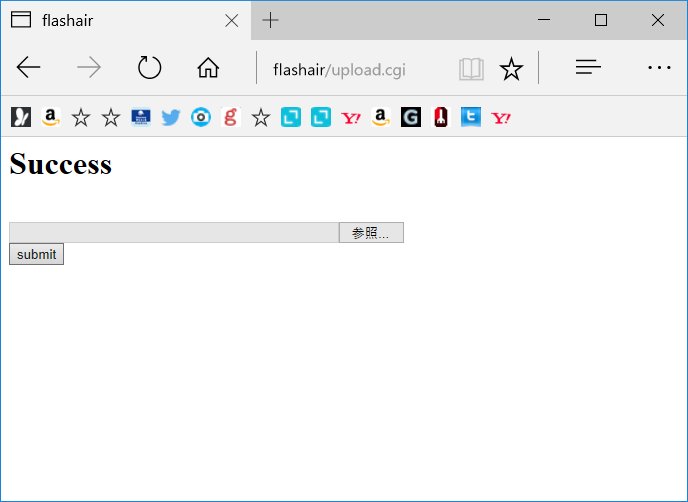Open the red letter g bookmark
688x502 pixels.
(x=231, y=117)
